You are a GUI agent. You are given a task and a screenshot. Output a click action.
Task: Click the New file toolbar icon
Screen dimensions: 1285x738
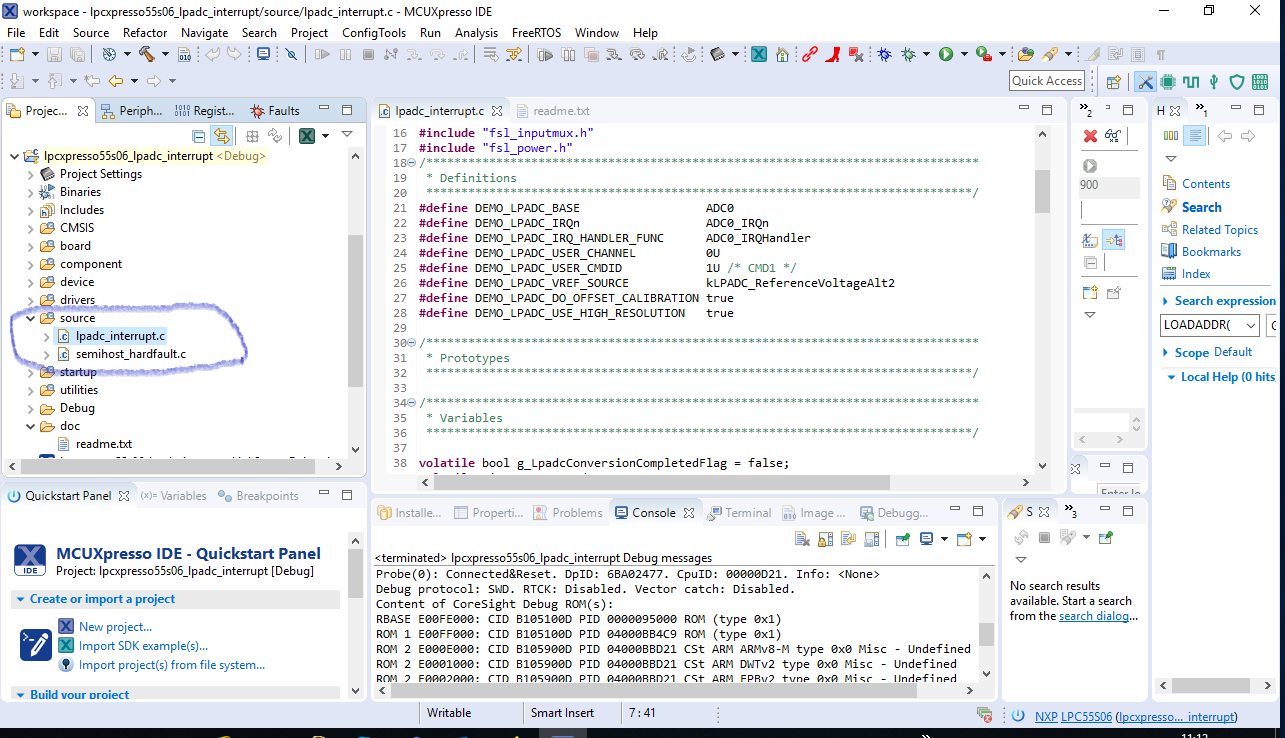point(19,54)
